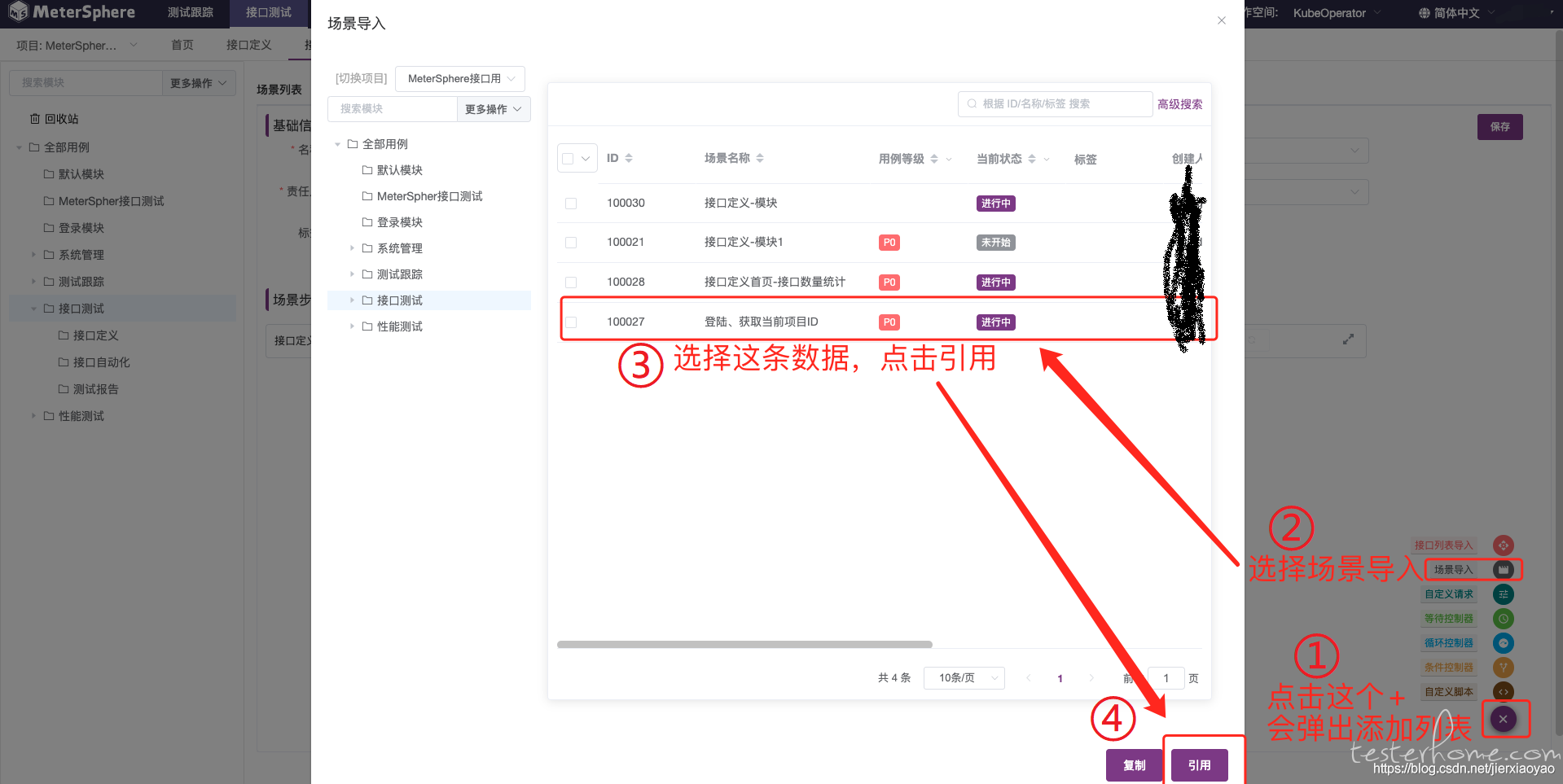
Task: Click the 场景导入 clapperboard icon
Action: pyautogui.click(x=1503, y=570)
